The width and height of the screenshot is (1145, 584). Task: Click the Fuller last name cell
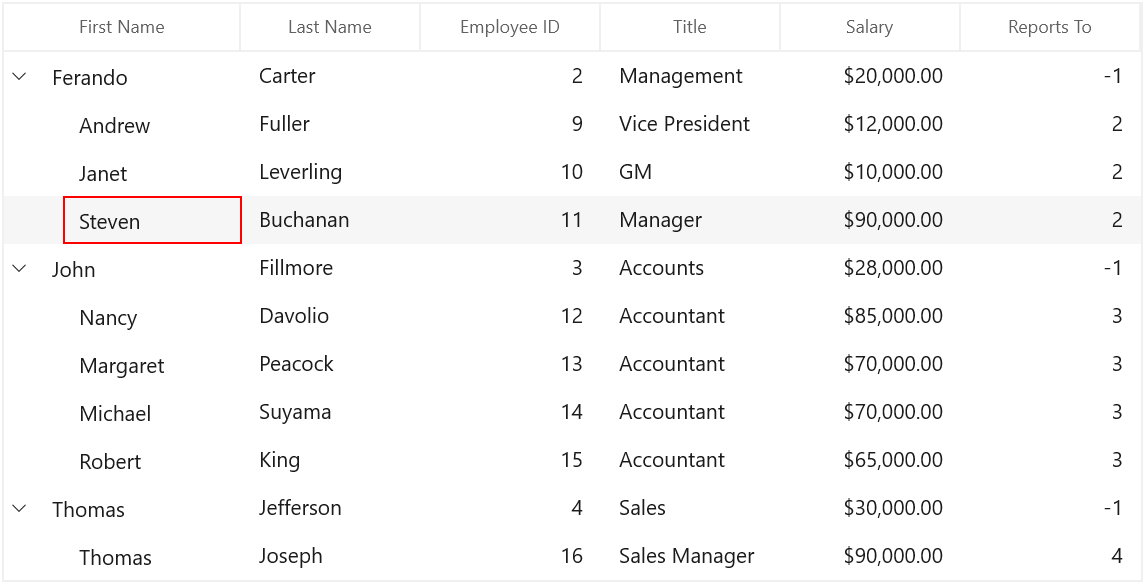pyautogui.click(x=330, y=123)
